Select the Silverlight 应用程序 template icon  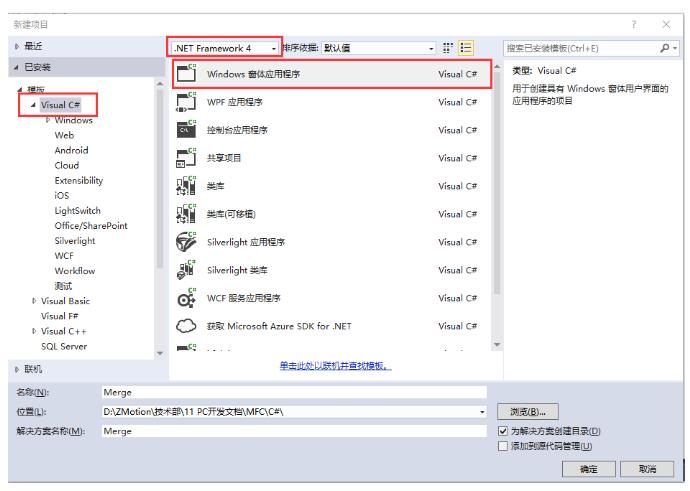pyautogui.click(x=186, y=242)
